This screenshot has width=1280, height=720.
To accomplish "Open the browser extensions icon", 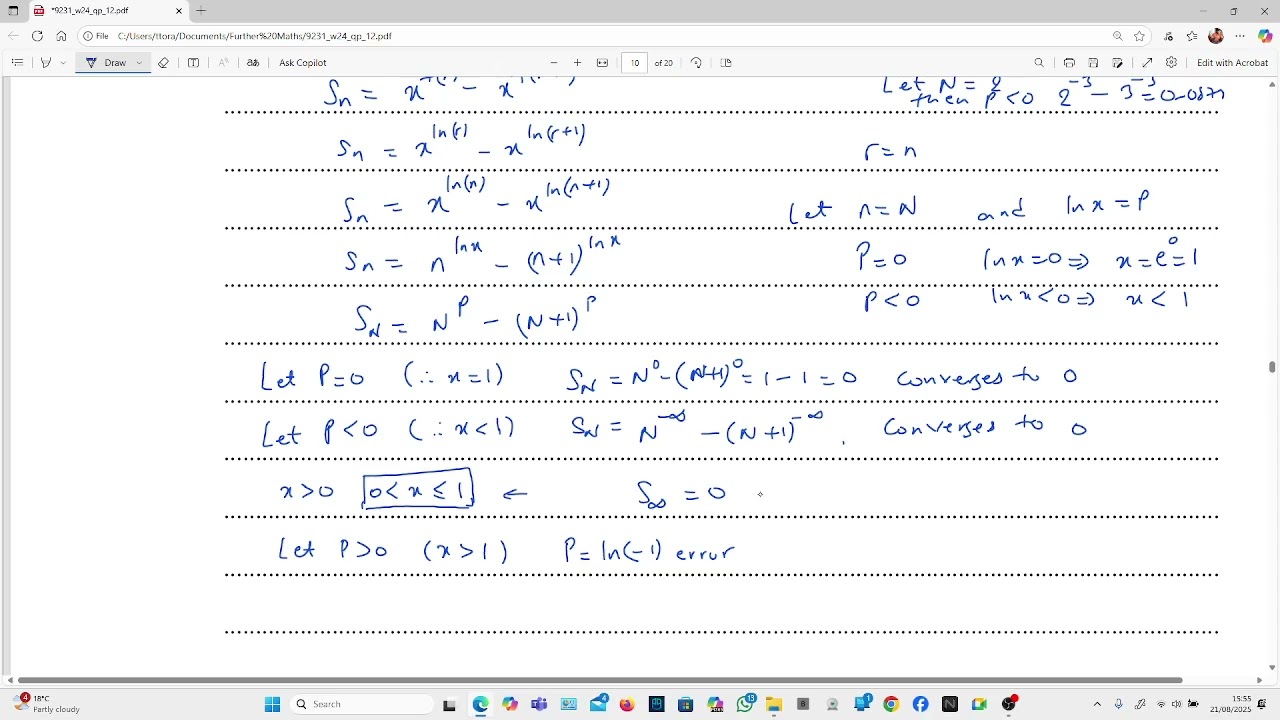I will point(1168,36).
